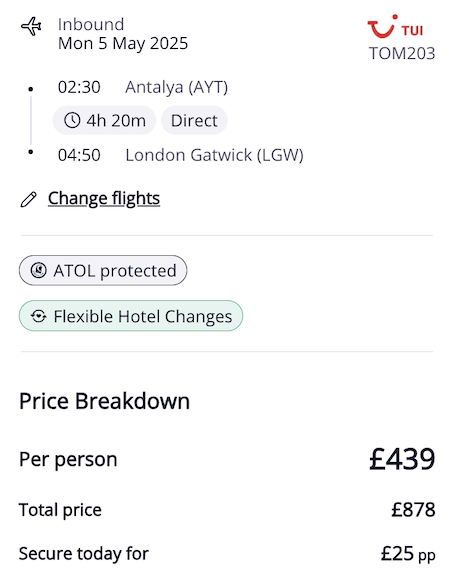The height and width of the screenshot is (587, 454).
Task: Click the Secure today for label
Action: (84, 554)
